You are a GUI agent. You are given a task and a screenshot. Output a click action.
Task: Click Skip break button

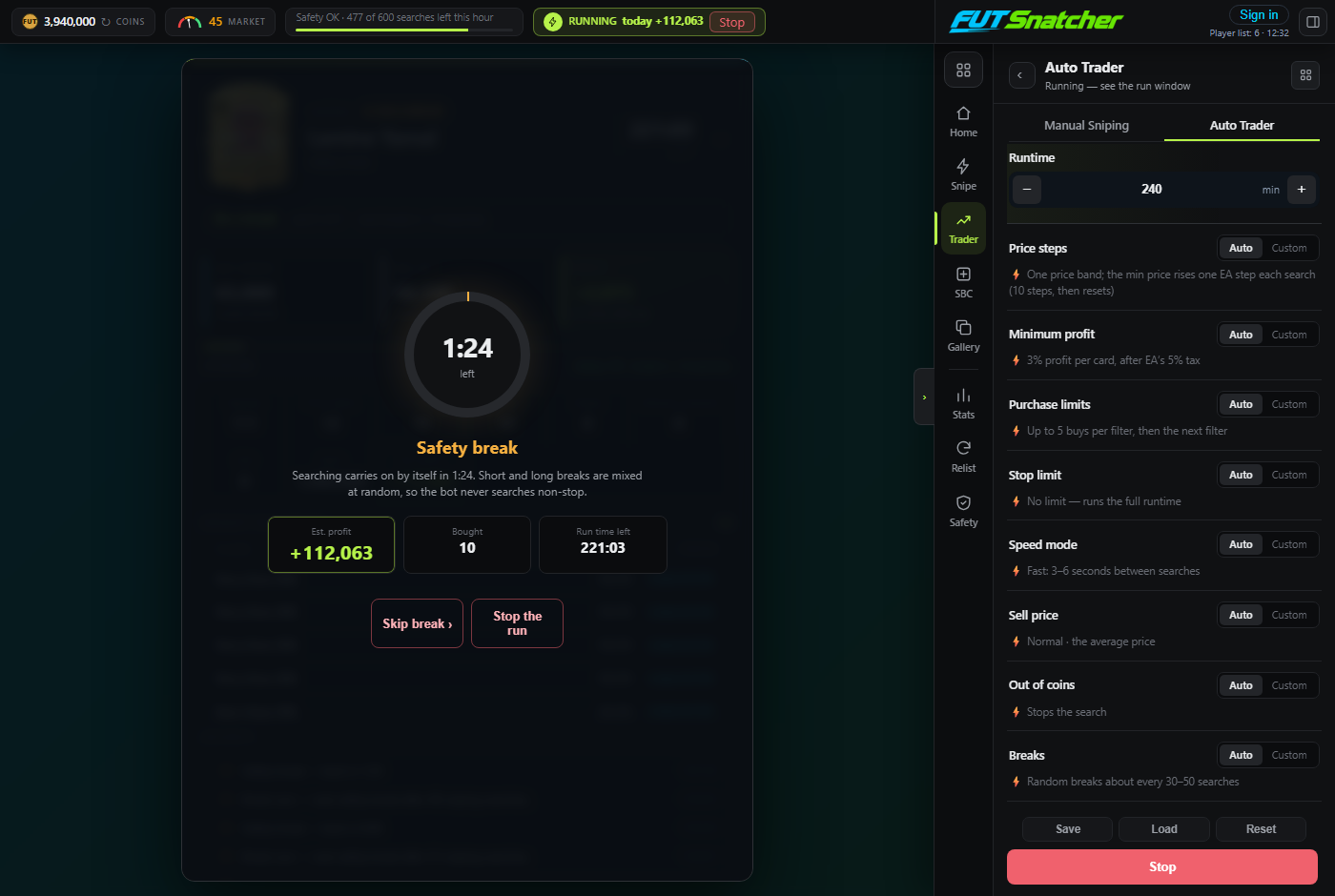point(417,623)
